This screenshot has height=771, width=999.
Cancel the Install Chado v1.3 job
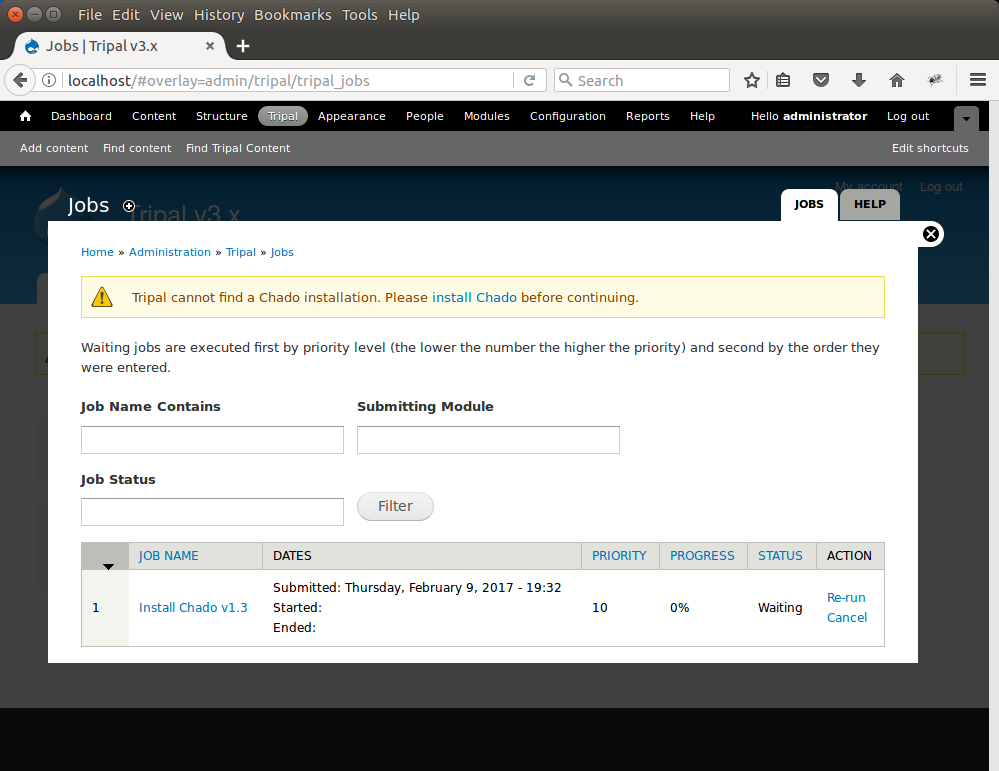click(847, 617)
